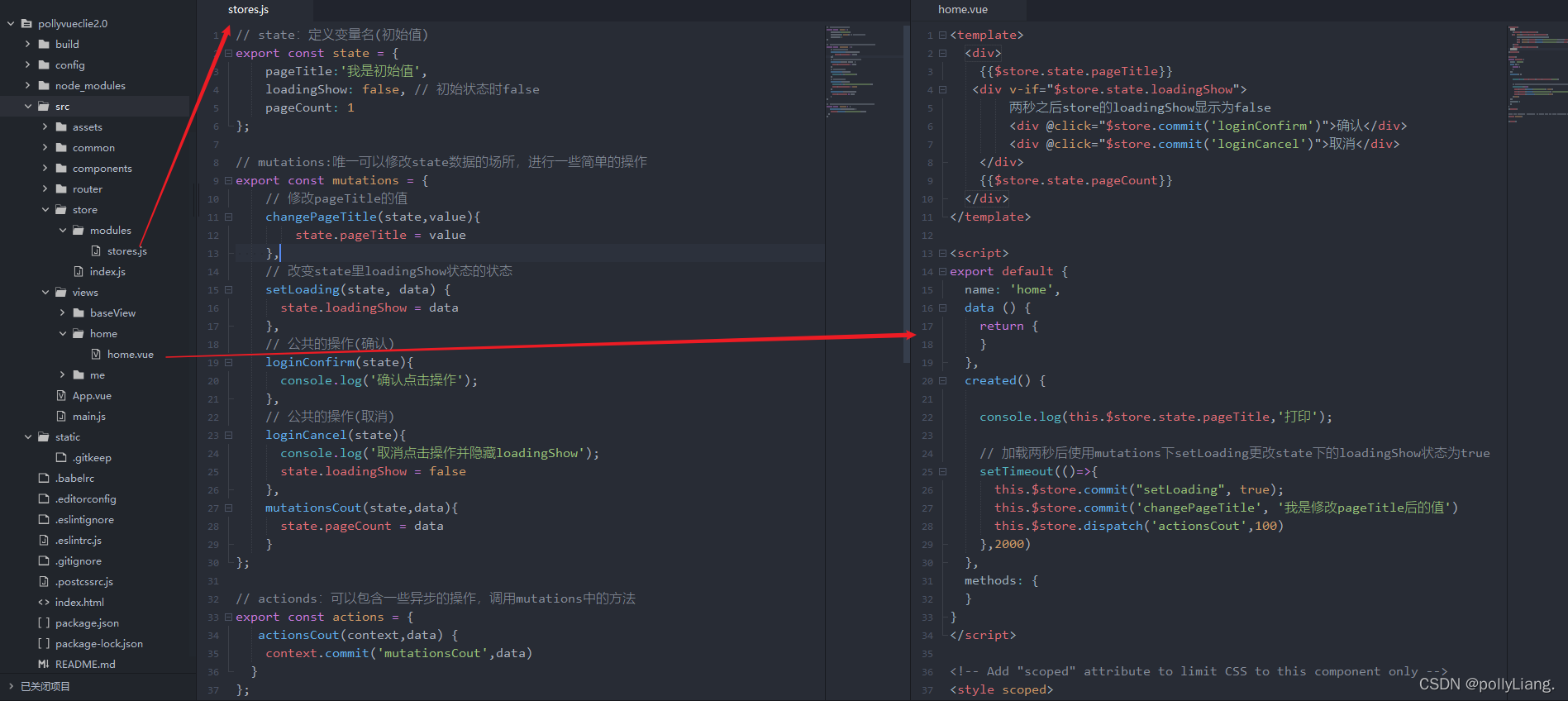Collapse the store folder chevron
Viewport: 1568px width, 701px height.
[45, 210]
